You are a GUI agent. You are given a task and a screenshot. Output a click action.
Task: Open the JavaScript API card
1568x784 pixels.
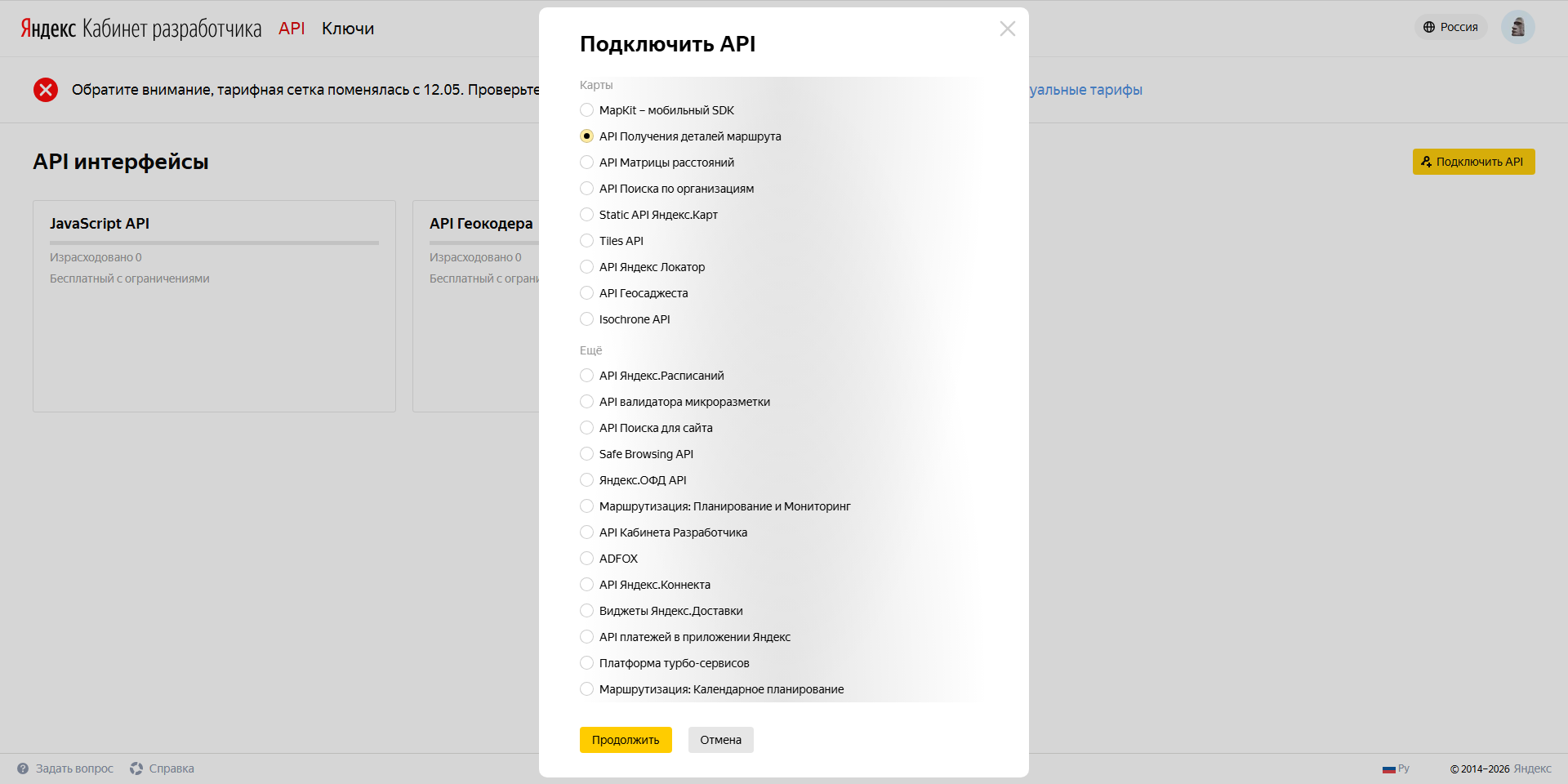coord(214,306)
